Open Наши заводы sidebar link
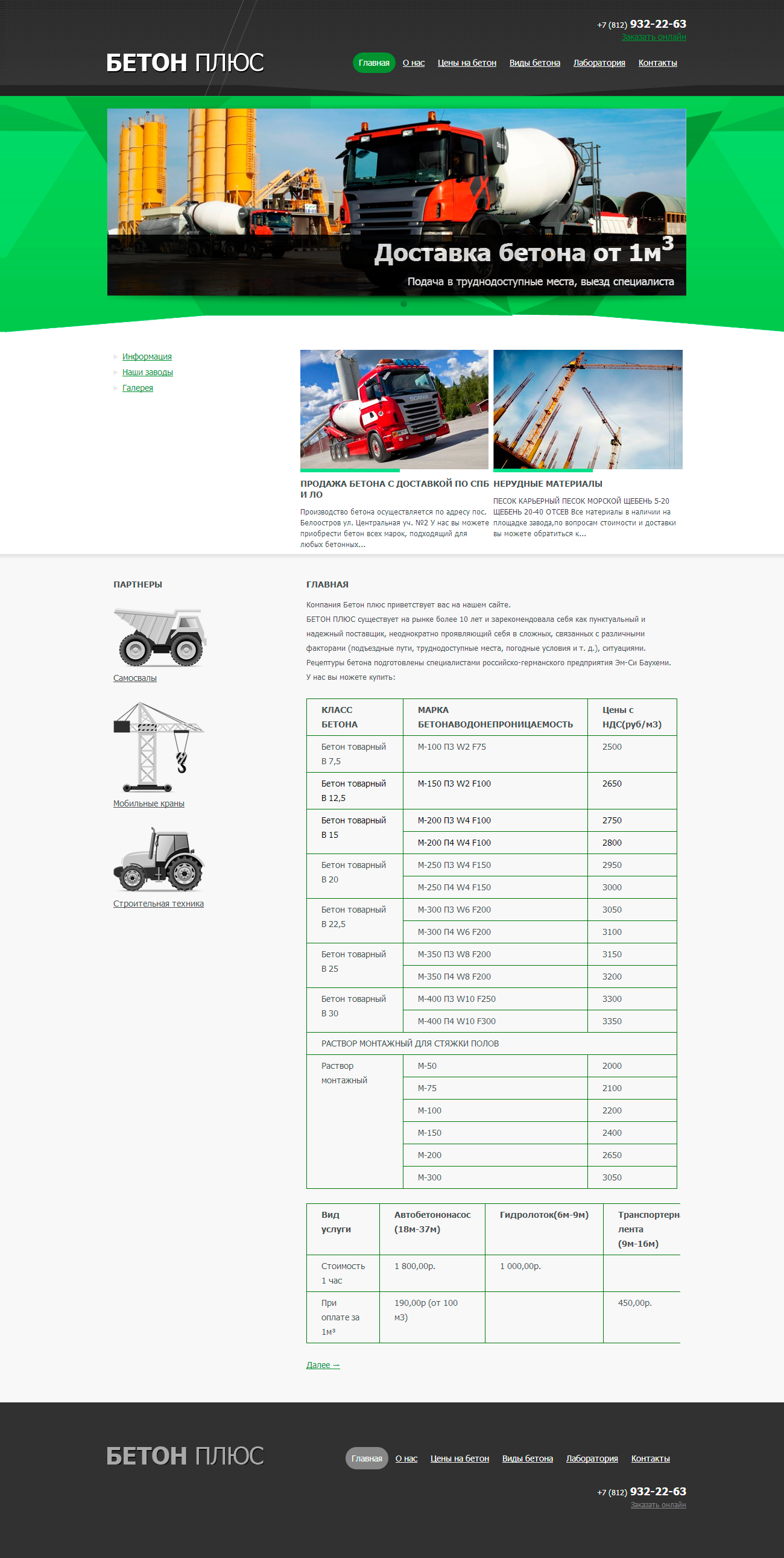The image size is (784, 1558). point(147,373)
